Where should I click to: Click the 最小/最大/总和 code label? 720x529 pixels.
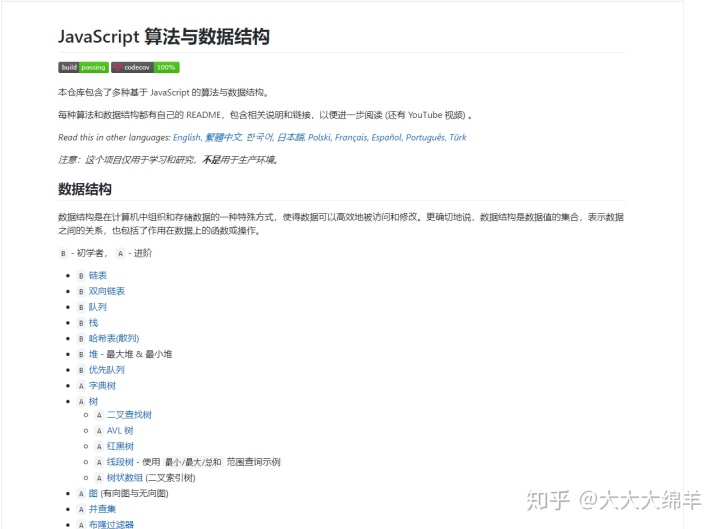click(193, 462)
